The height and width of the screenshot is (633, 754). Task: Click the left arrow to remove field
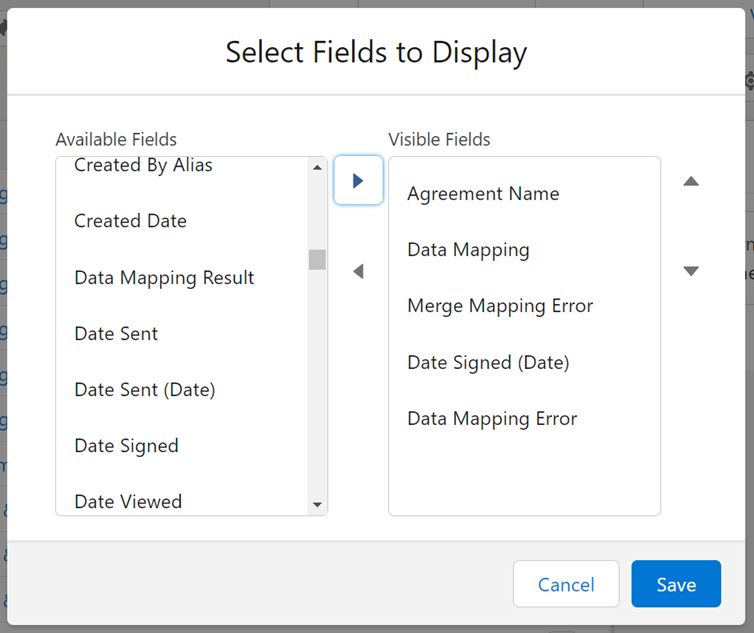click(x=358, y=271)
